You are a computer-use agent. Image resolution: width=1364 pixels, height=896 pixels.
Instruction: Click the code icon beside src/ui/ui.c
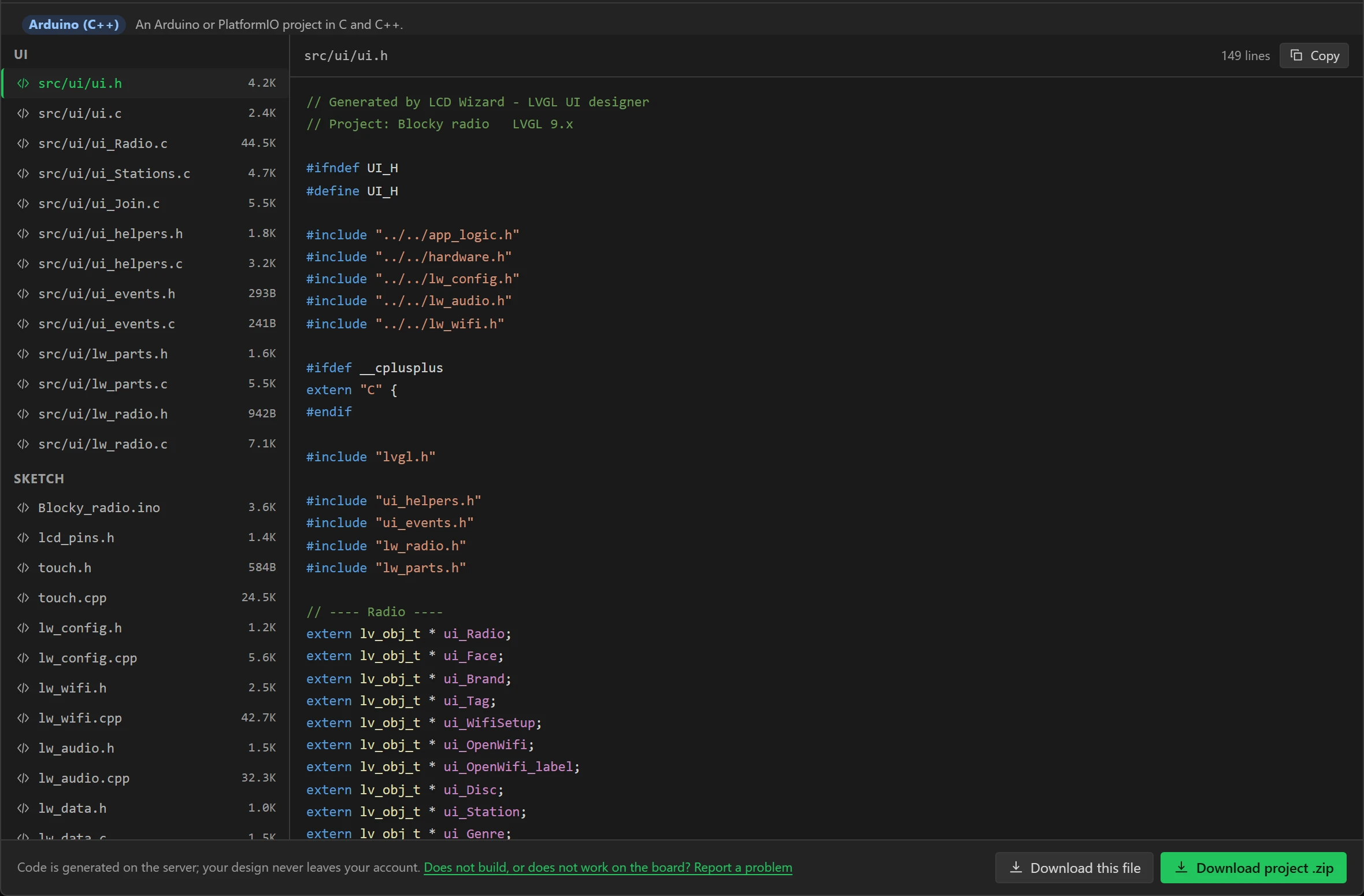tap(23, 113)
